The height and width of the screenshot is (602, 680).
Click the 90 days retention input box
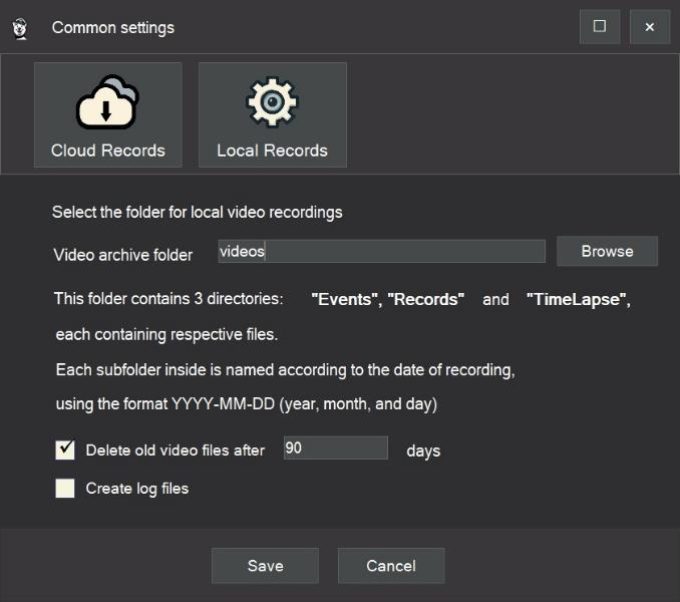coord(335,449)
